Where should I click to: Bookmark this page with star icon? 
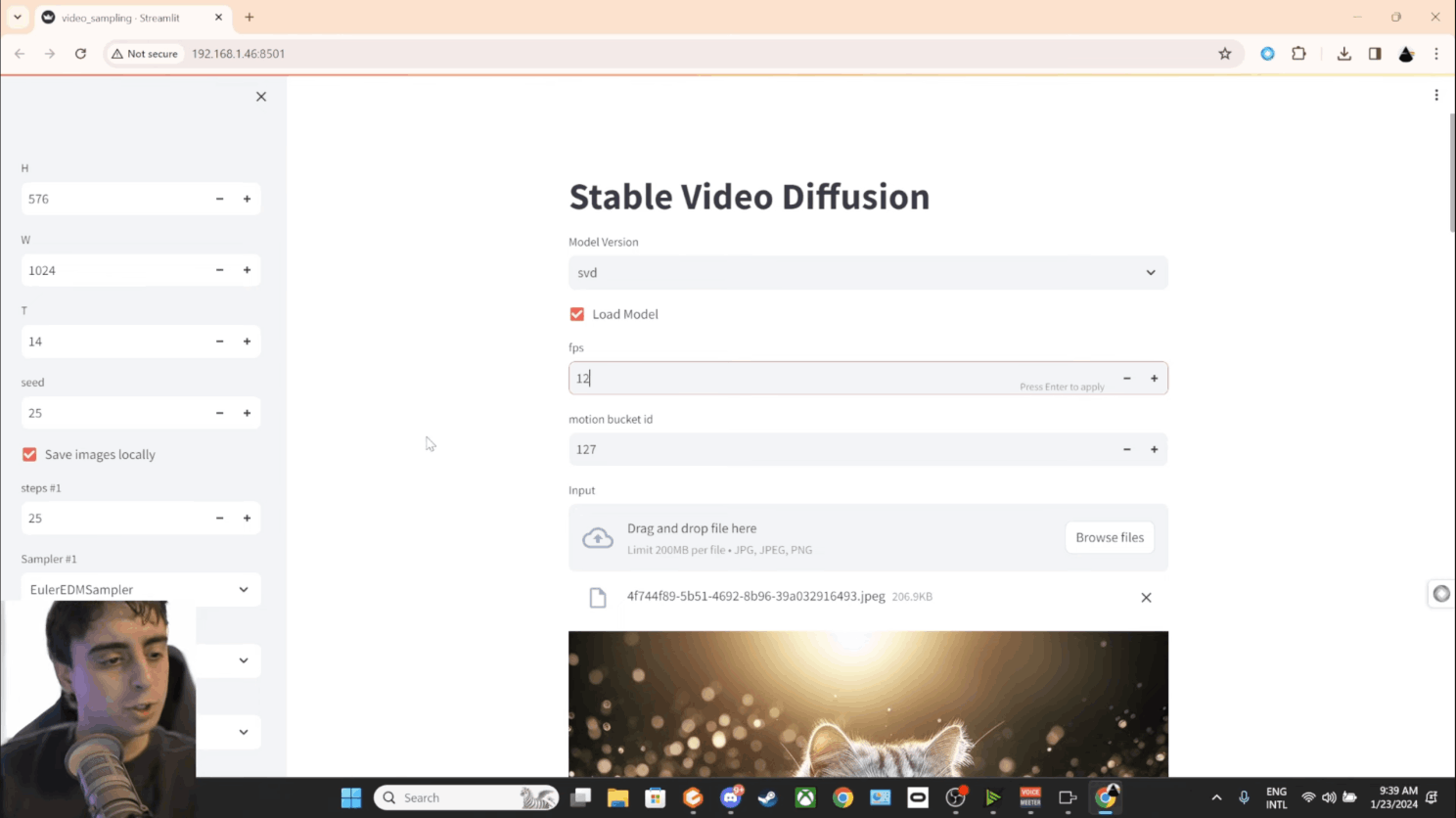point(1225,54)
